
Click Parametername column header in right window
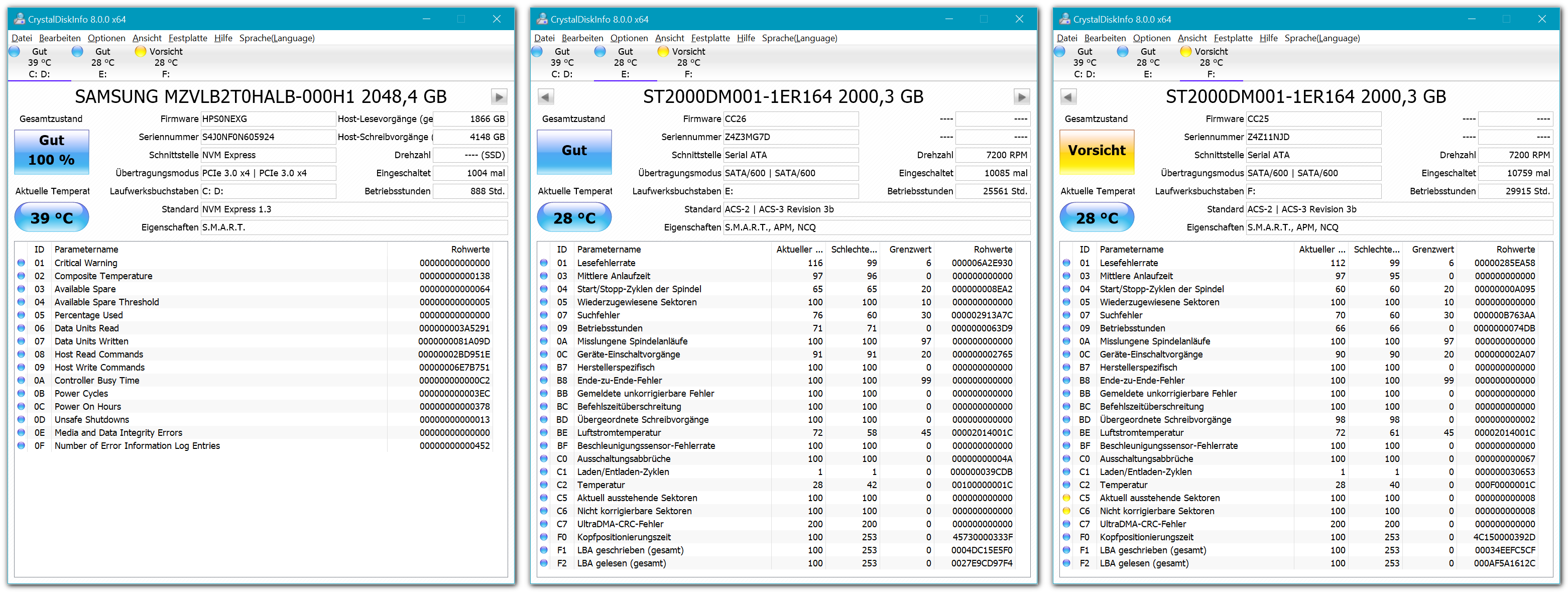1195,250
